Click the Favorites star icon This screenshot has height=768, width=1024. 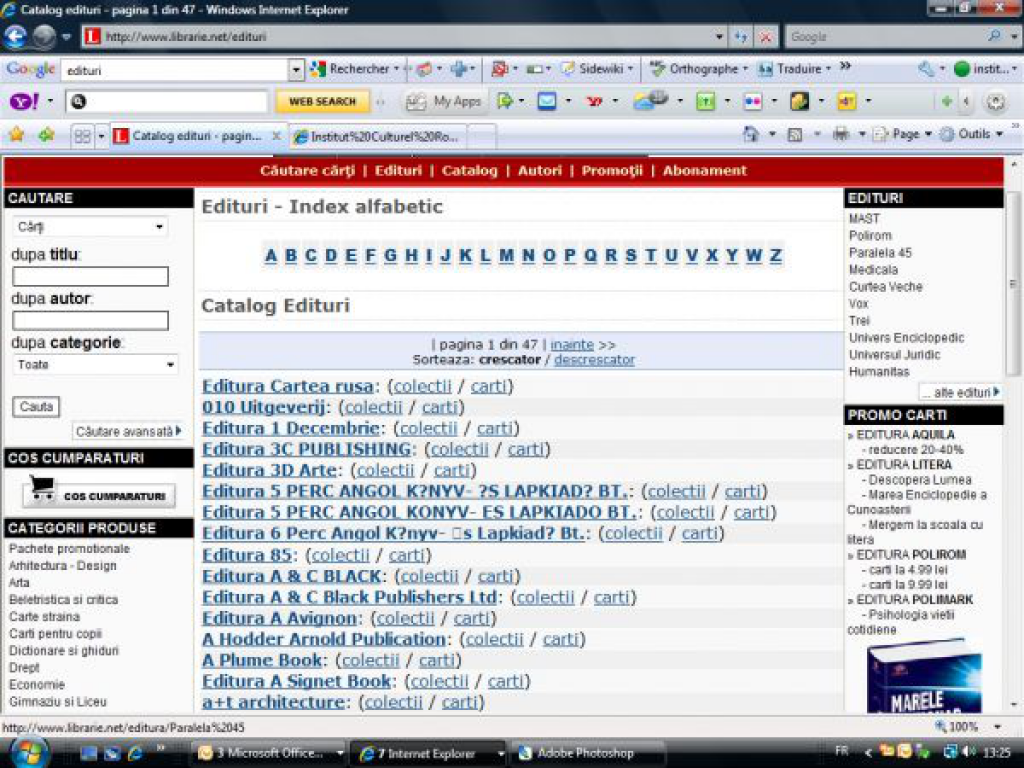[16, 135]
